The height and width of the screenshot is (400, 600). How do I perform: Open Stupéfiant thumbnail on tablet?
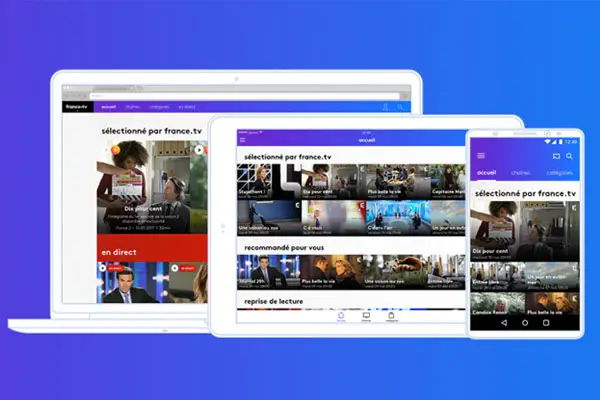click(x=269, y=182)
